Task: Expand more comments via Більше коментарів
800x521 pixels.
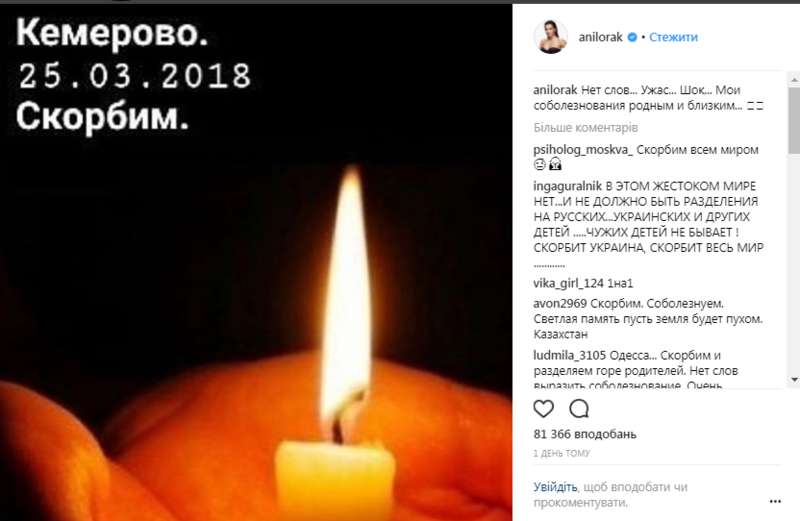Action: 586,128
